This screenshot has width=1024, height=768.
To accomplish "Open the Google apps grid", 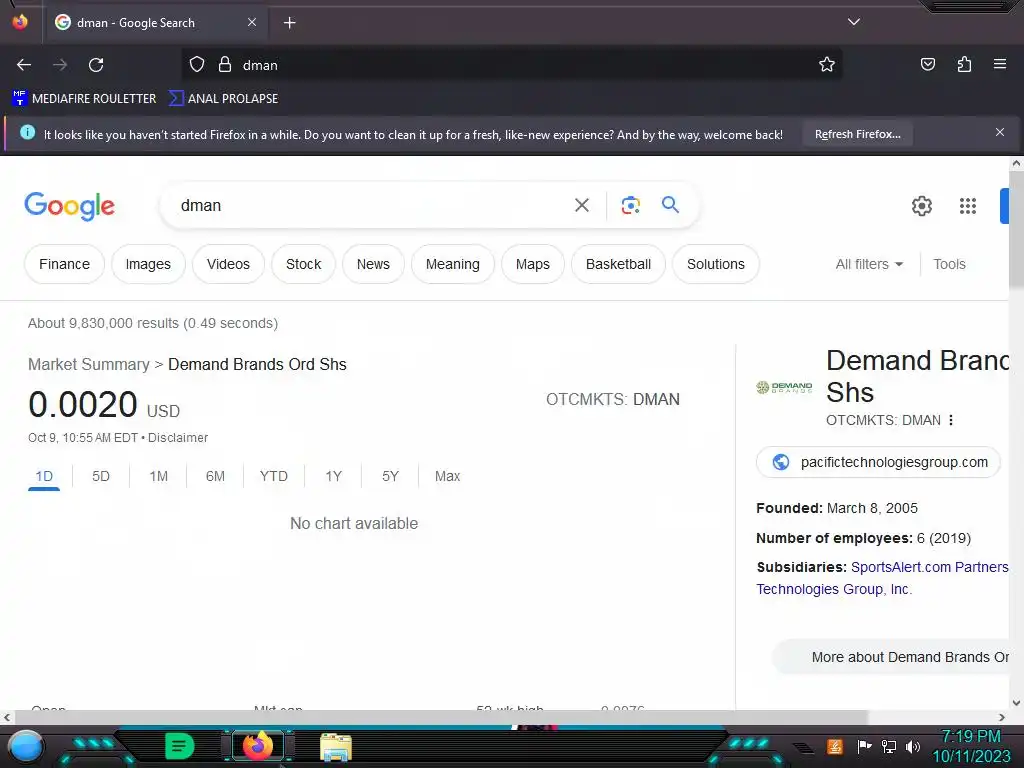I will (967, 206).
